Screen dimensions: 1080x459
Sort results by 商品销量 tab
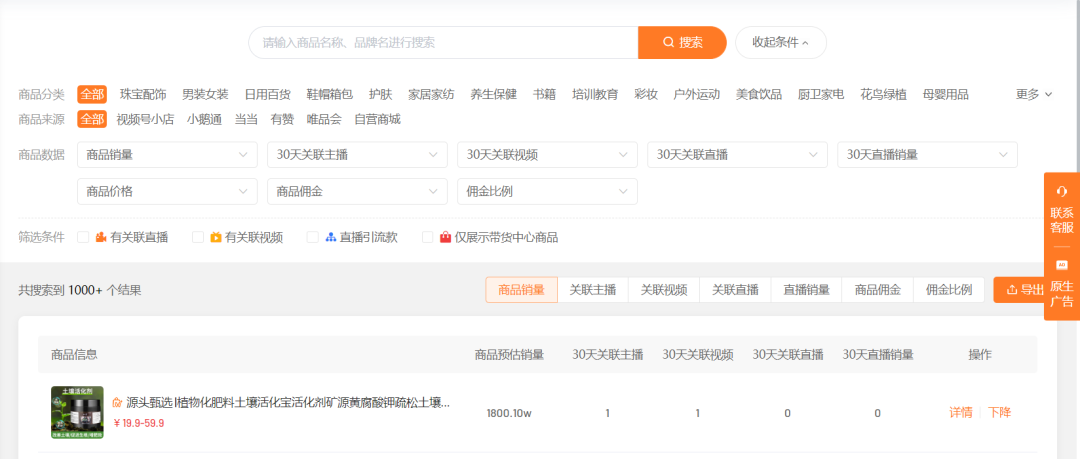[521, 290]
